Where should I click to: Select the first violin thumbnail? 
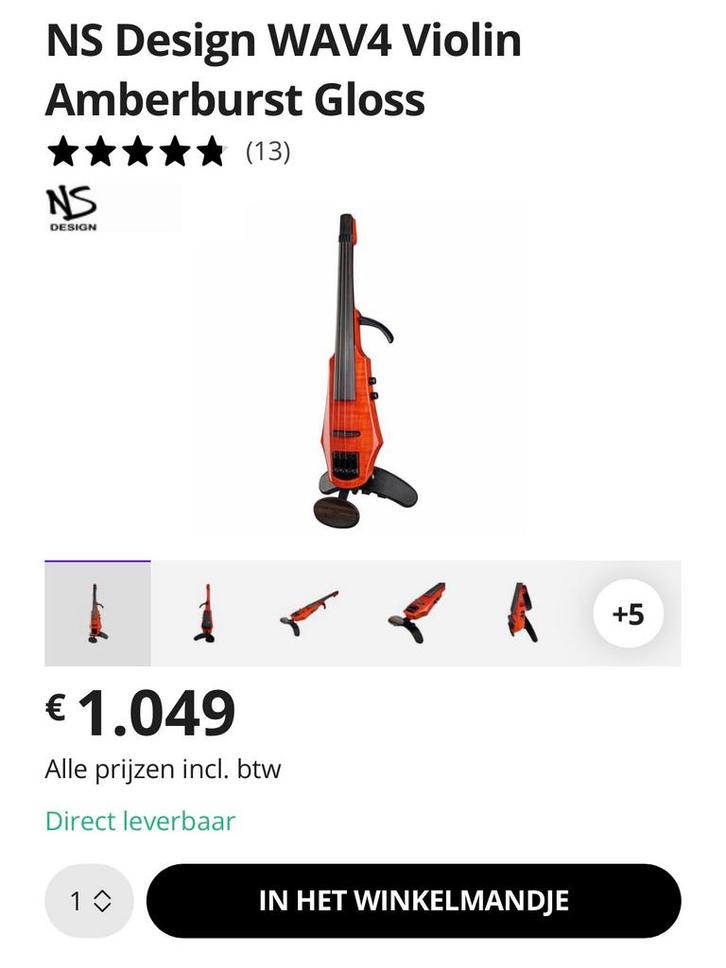click(98, 614)
